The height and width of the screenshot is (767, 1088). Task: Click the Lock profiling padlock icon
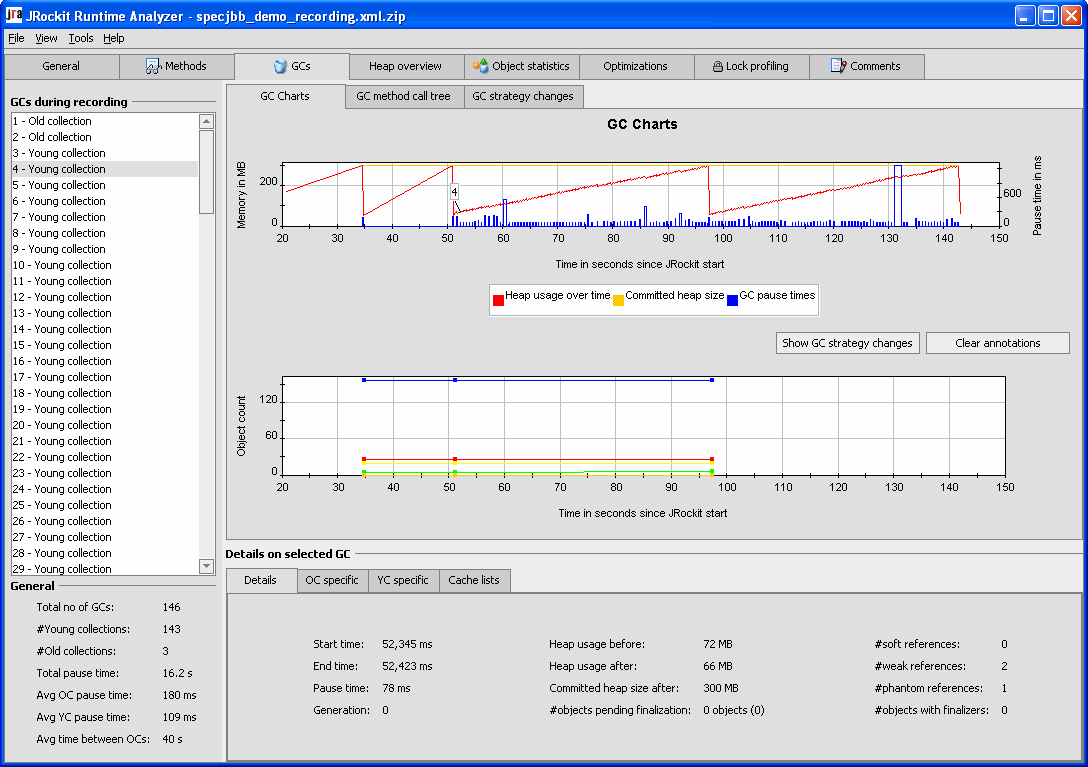pyautogui.click(x=717, y=67)
